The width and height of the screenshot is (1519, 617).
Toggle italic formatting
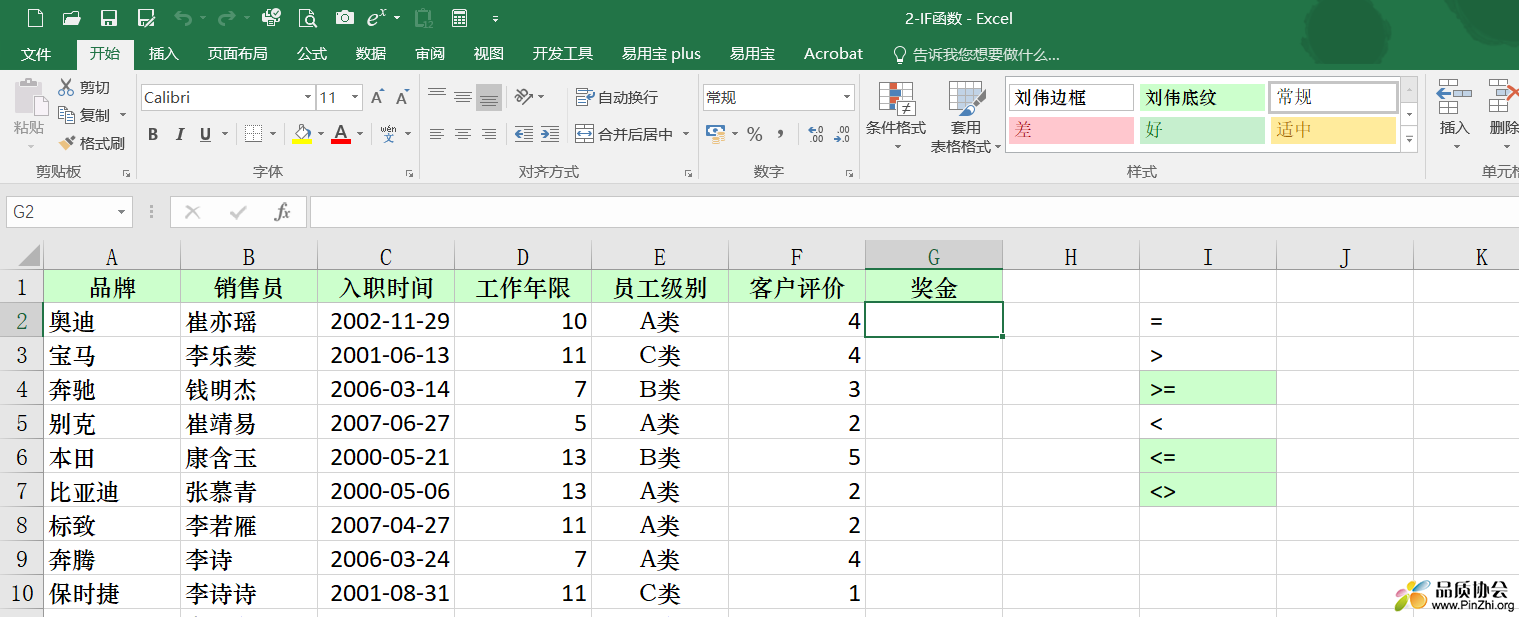tap(180, 134)
